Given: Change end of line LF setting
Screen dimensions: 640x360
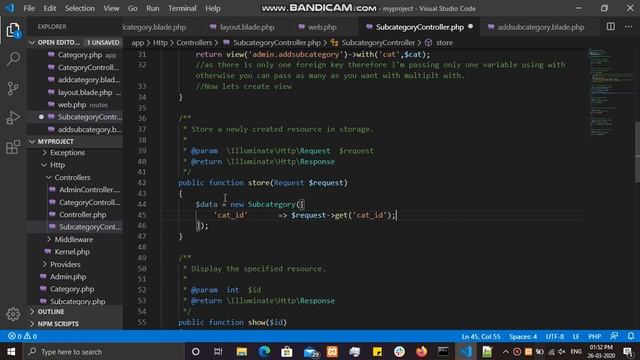Looking at the screenshot, I should click(576, 337).
